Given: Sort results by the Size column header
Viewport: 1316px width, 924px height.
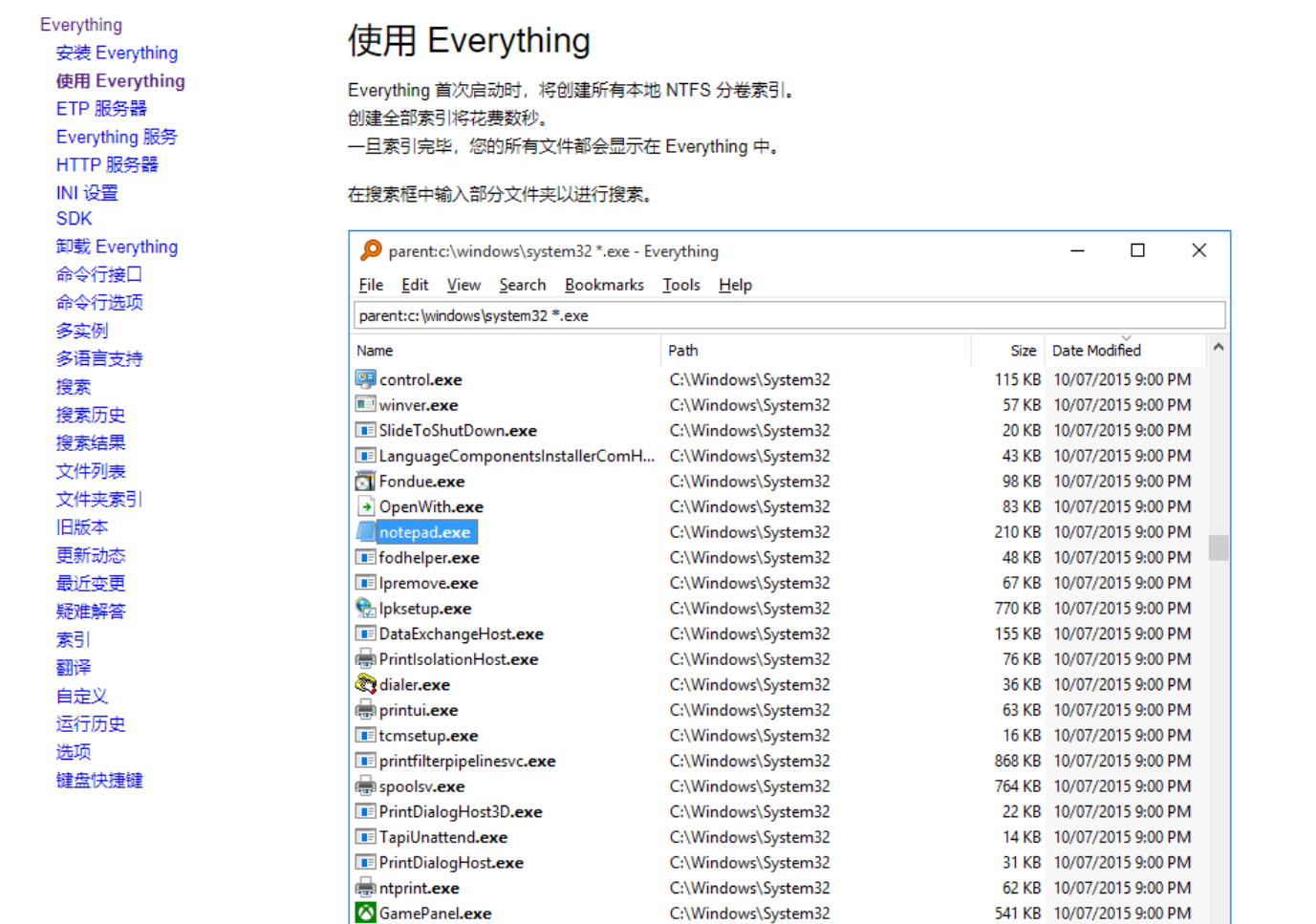Looking at the screenshot, I should pyautogui.click(x=1008, y=351).
